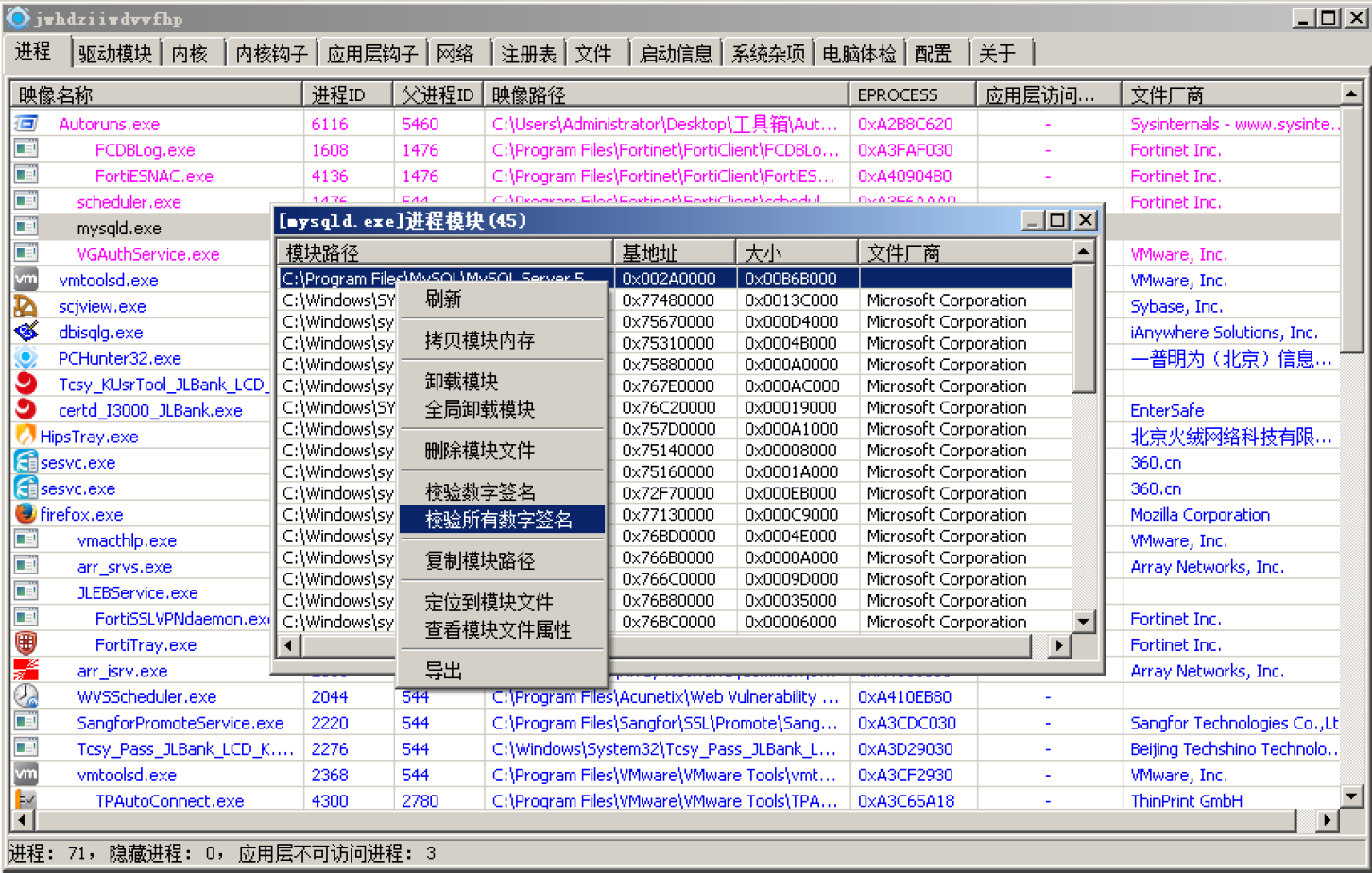Click the FortiESNAC.exe process icon

[26, 176]
